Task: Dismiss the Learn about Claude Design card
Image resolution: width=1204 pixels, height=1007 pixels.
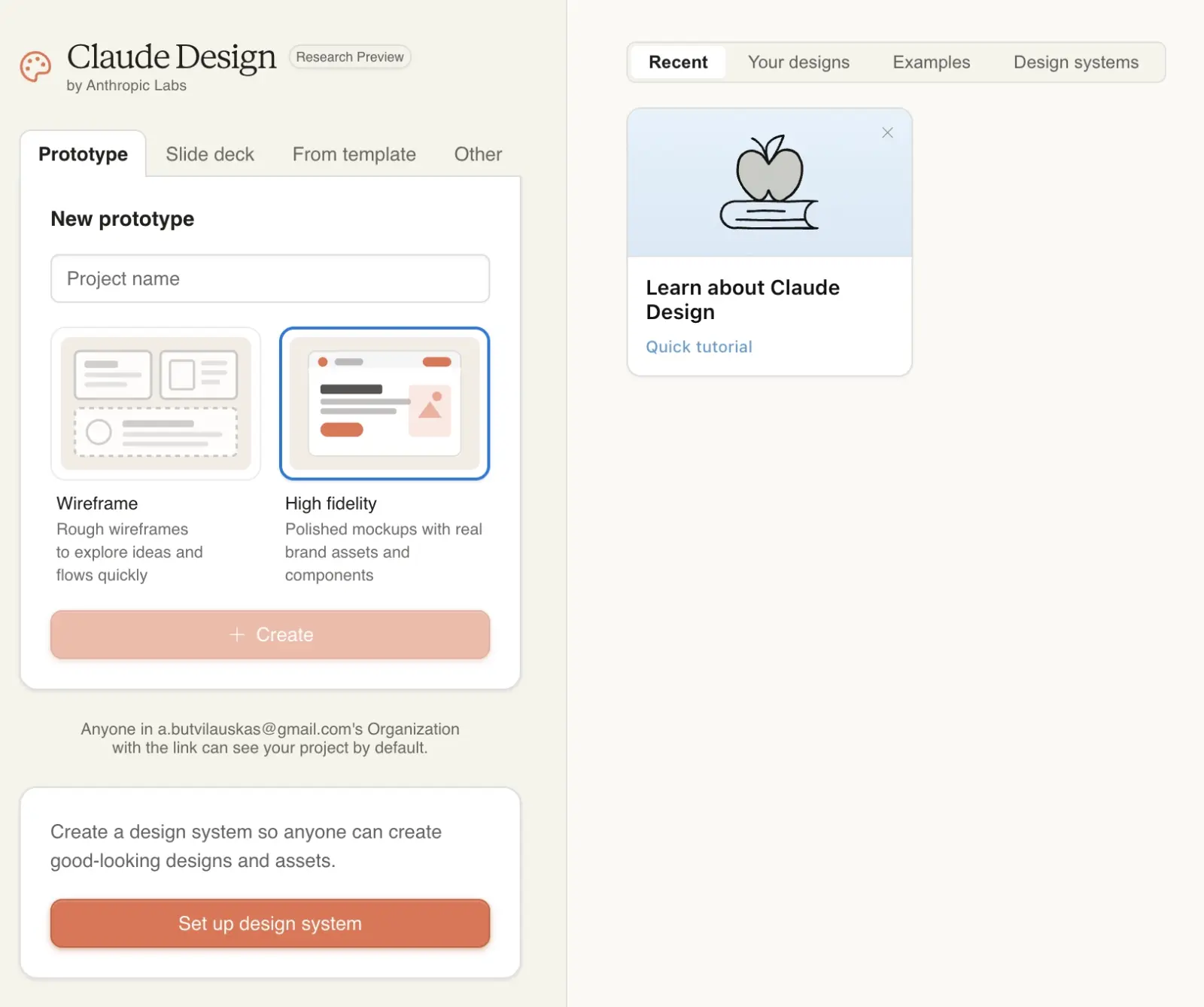Action: [887, 132]
